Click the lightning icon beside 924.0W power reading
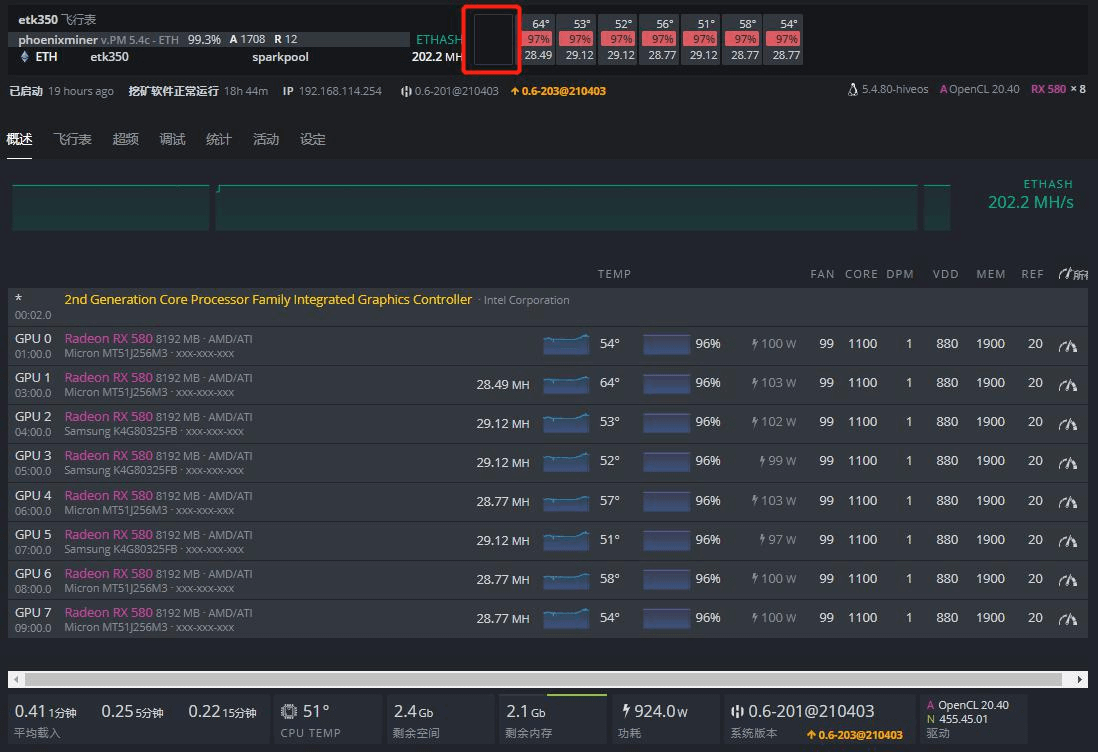Image resolution: width=1098 pixels, height=752 pixels. [x=626, y=710]
